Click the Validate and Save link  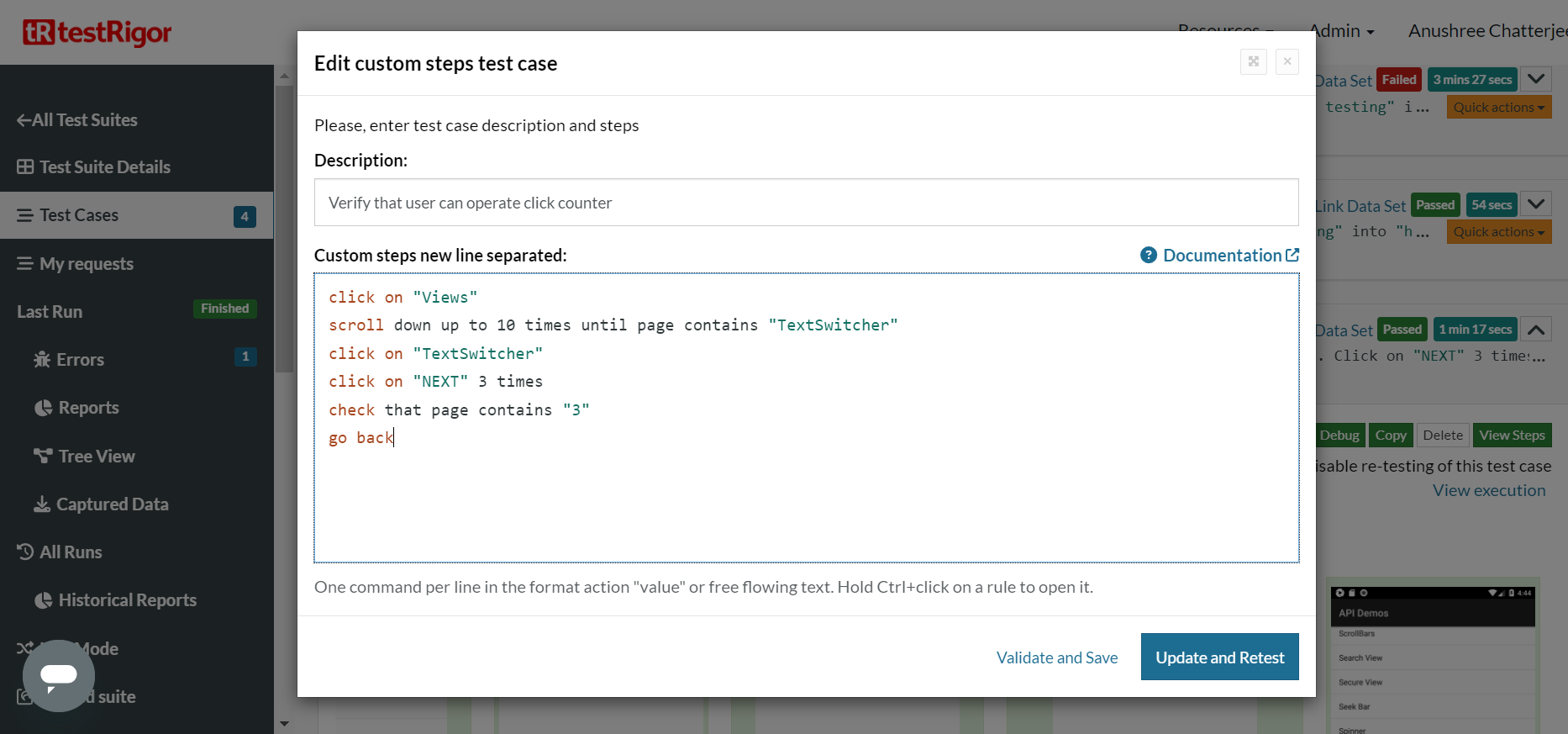1056,657
